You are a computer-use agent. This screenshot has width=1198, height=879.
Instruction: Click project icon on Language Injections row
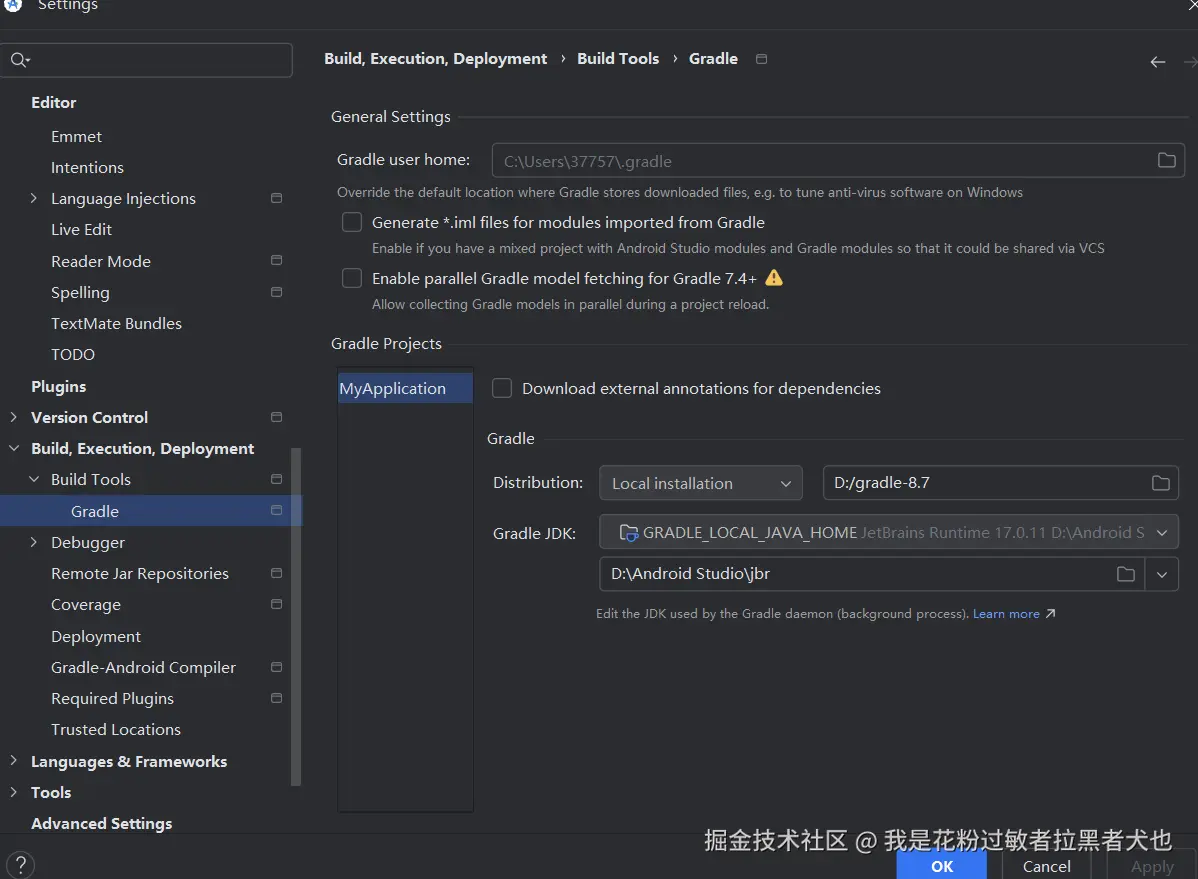[277, 198]
